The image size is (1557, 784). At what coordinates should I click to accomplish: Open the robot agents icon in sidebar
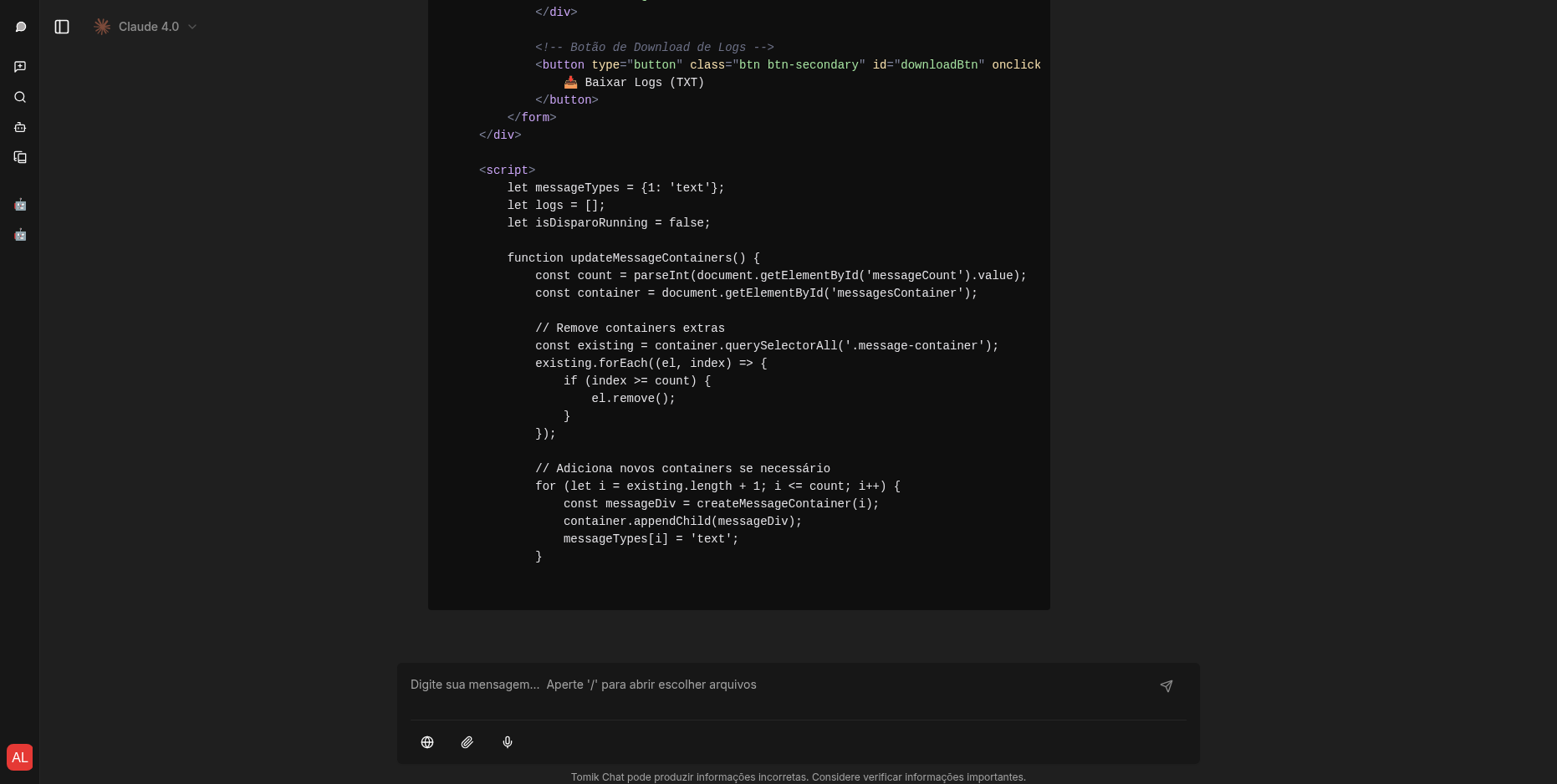click(20, 127)
